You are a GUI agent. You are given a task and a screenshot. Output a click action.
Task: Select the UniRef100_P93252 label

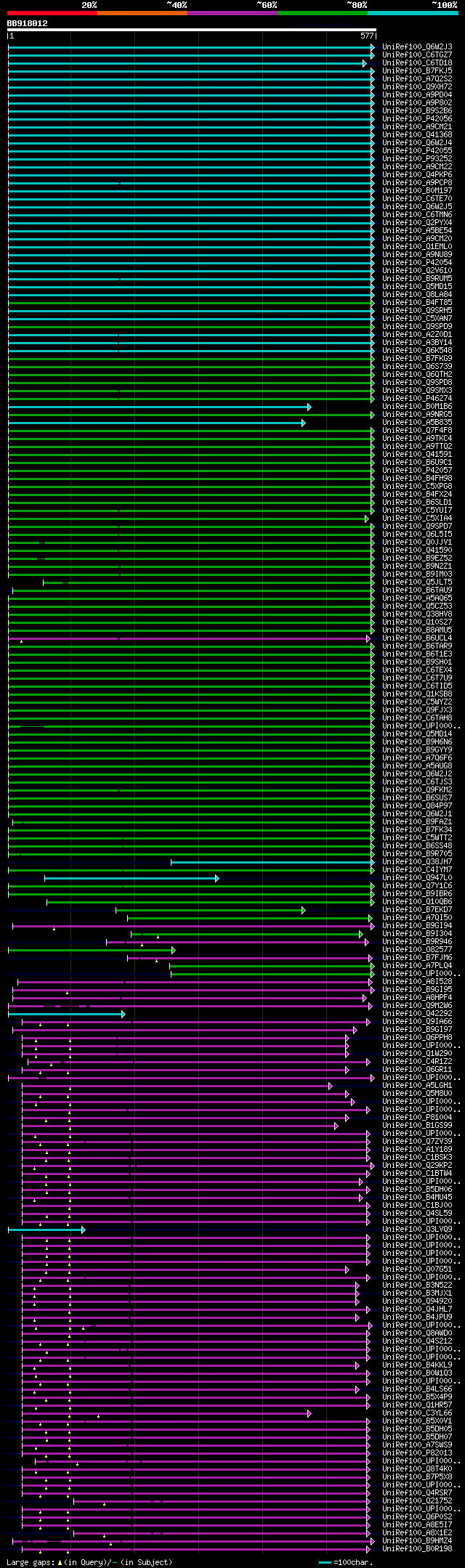click(417, 158)
